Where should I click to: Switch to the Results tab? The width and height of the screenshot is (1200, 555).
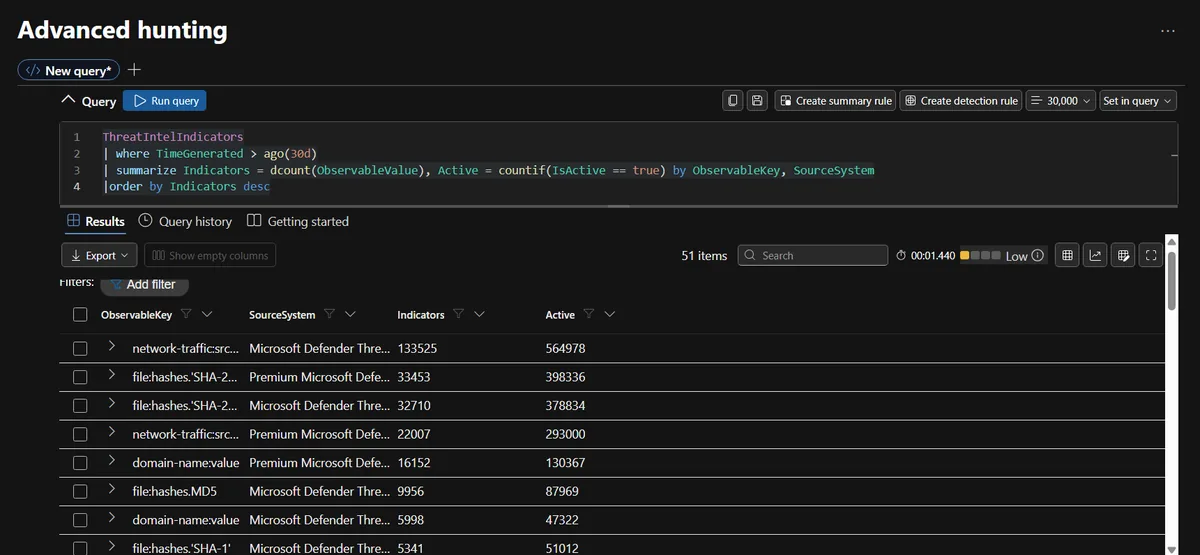(96, 221)
